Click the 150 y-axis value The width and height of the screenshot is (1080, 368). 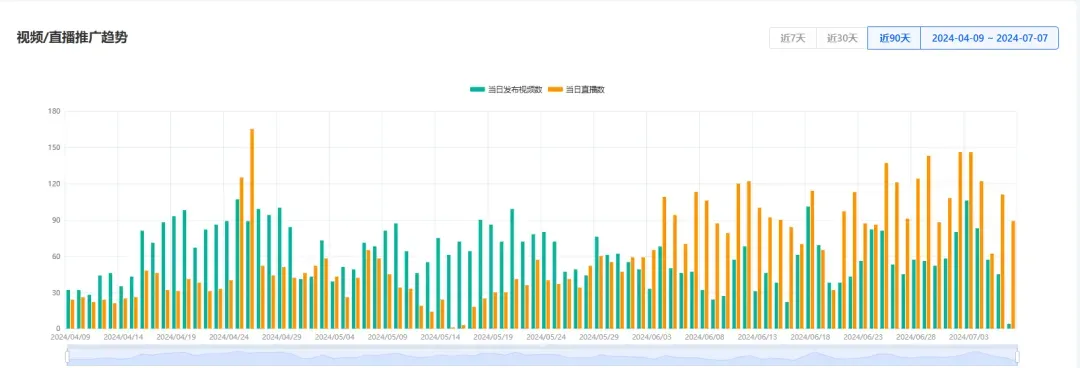point(54,147)
